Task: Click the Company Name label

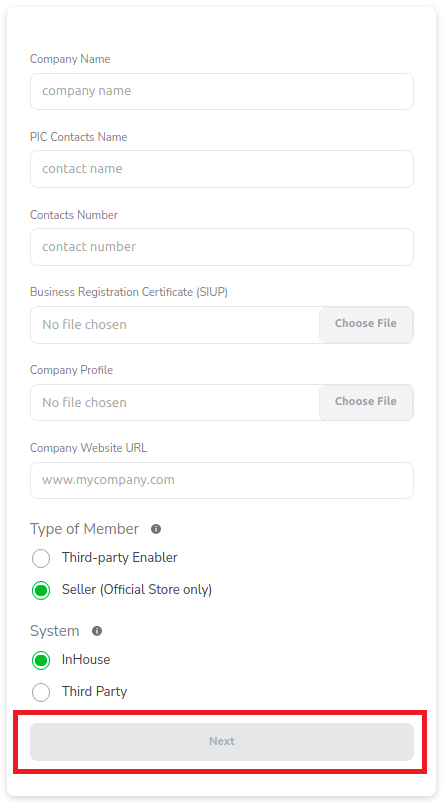Action: tap(70, 59)
